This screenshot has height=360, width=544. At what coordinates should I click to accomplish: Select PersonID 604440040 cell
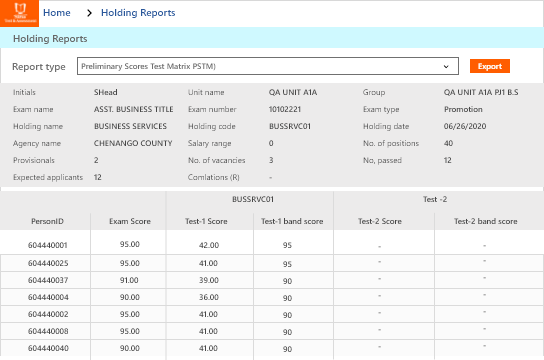48,348
